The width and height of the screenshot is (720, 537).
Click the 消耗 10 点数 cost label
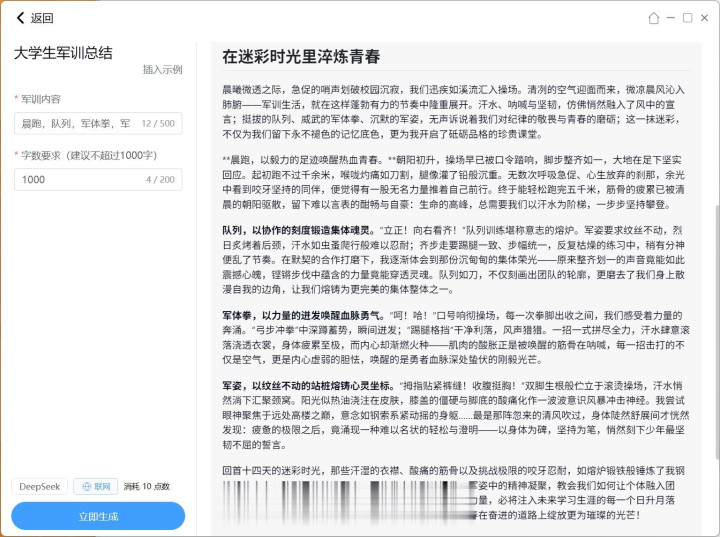point(147,487)
